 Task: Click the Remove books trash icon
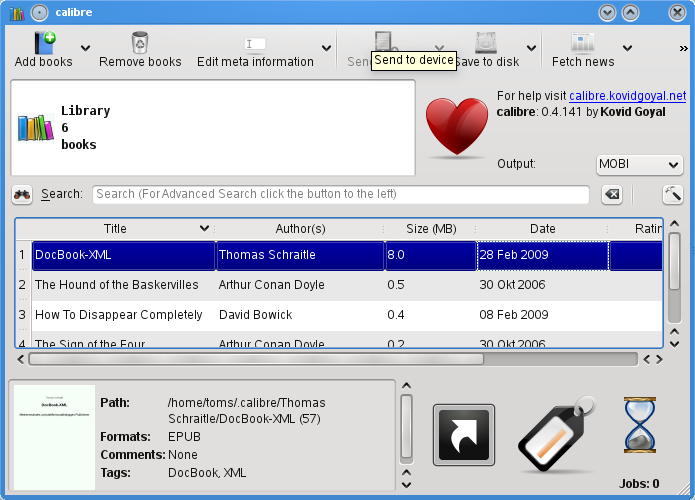[x=140, y=43]
